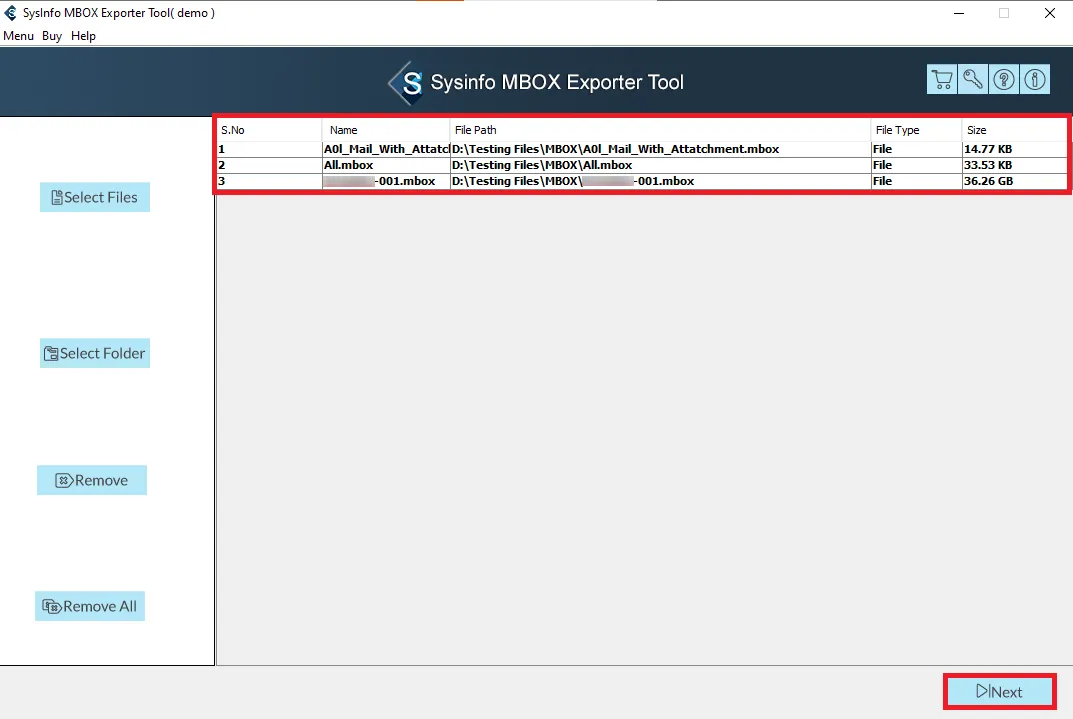Click File type cell in row 1
The width and height of the screenshot is (1073, 719).
[x=916, y=149]
